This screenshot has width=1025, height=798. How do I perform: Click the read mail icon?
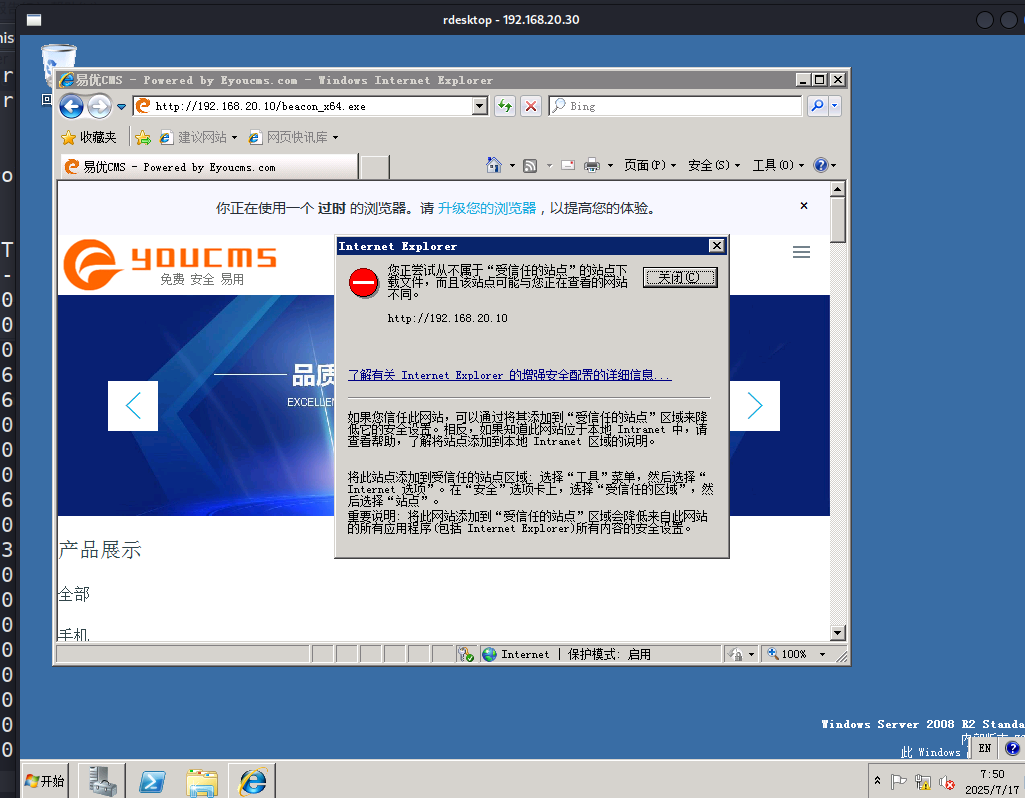point(568,165)
